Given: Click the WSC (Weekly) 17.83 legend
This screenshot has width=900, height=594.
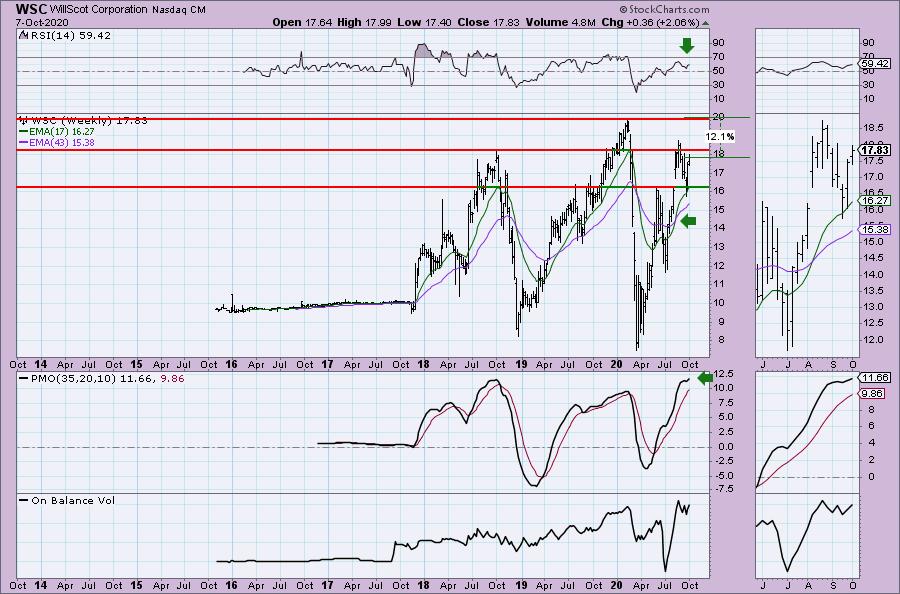Looking at the screenshot, I should [87, 121].
